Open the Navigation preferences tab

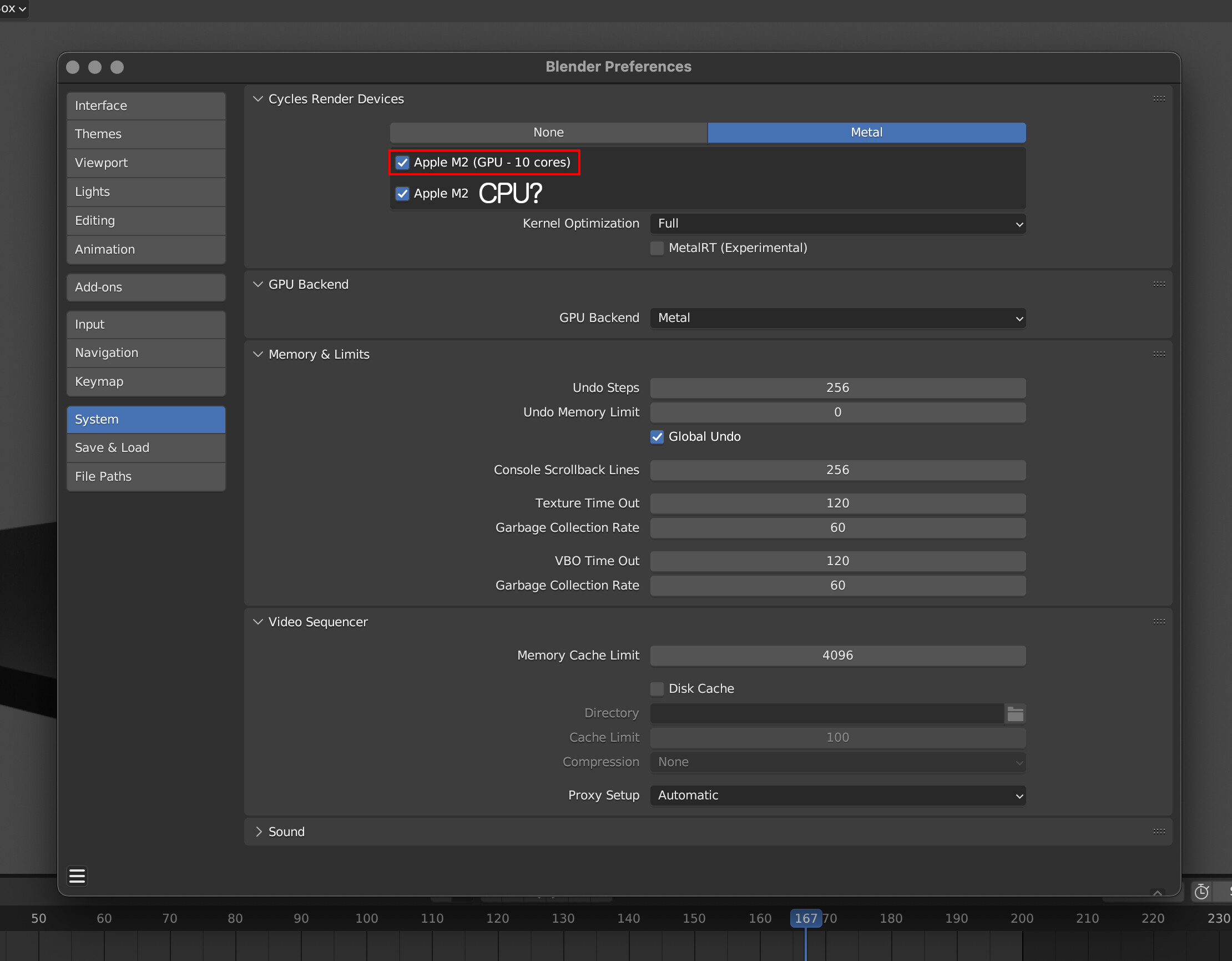[146, 353]
